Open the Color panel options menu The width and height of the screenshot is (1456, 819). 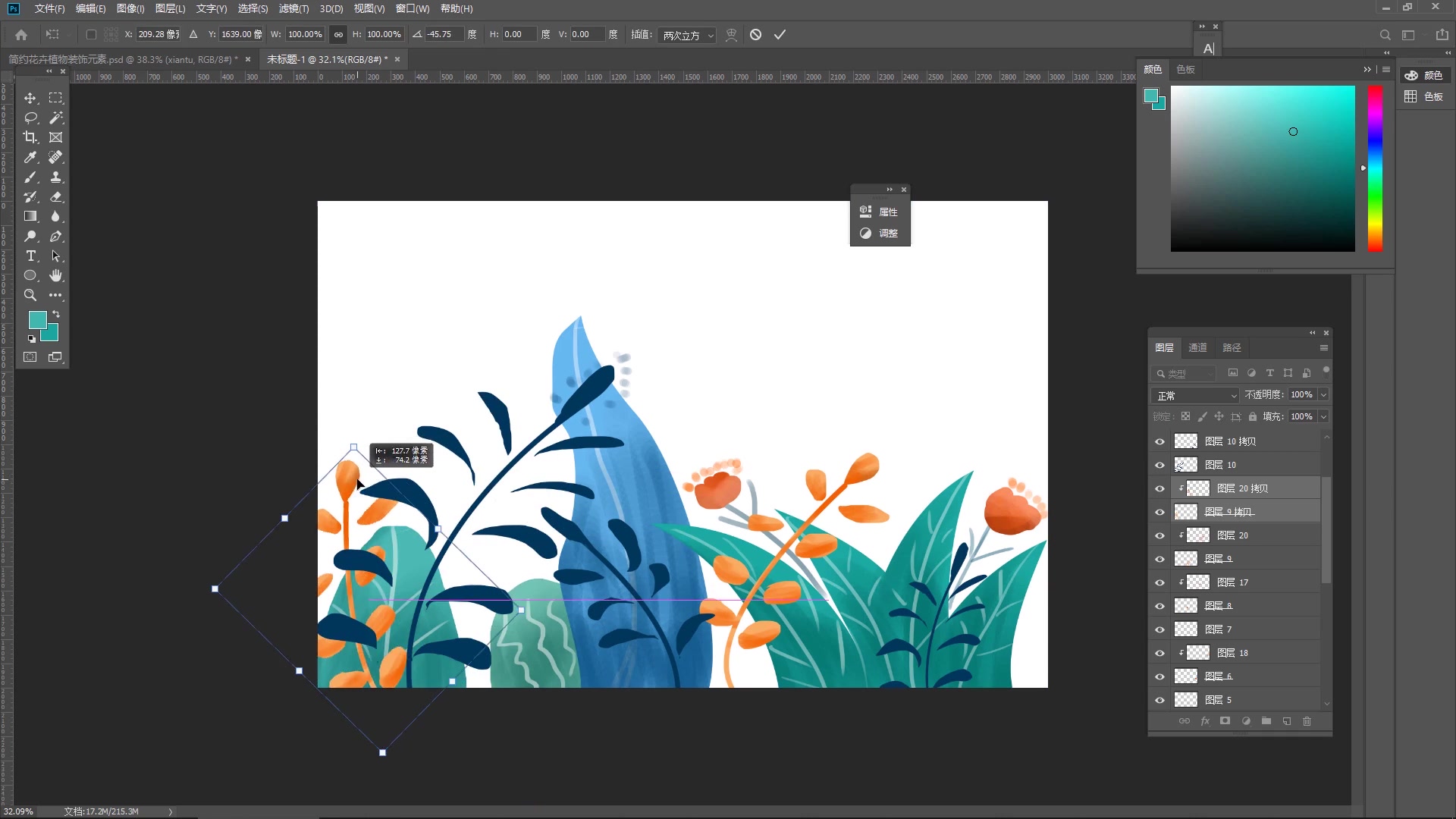[1386, 69]
